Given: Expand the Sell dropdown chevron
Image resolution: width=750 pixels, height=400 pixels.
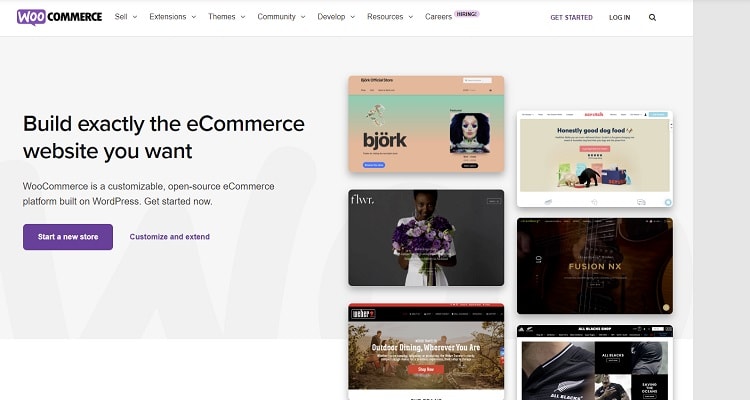Looking at the screenshot, I should tap(135, 17).
